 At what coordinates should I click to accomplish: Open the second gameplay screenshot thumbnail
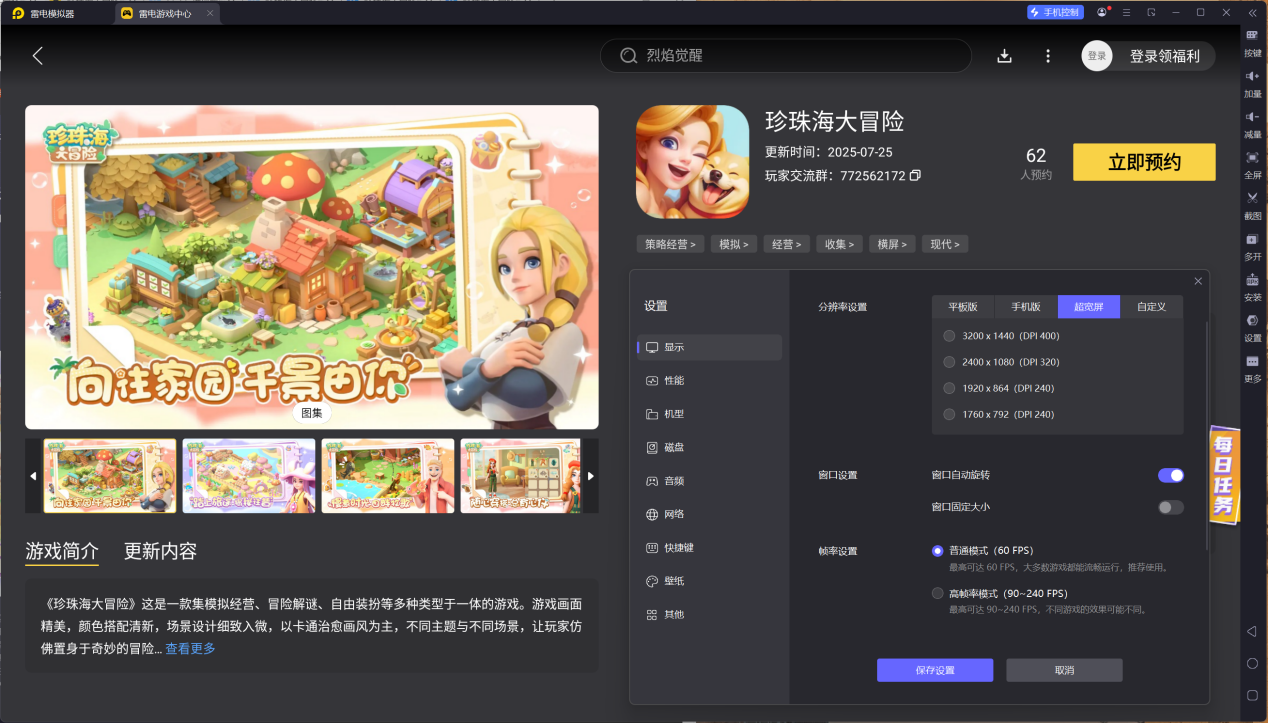point(248,476)
